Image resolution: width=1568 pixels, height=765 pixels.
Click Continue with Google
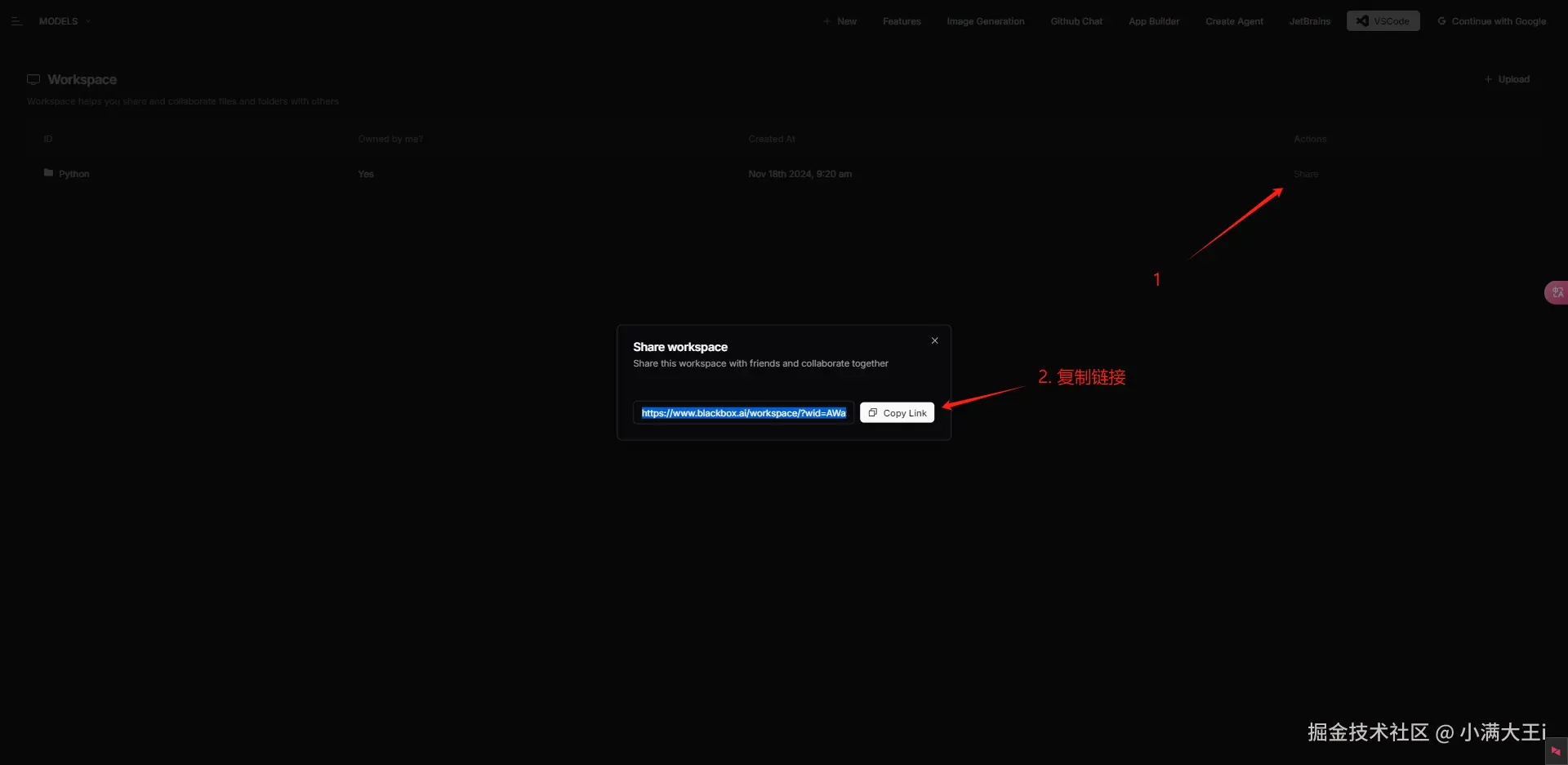[x=1491, y=21]
